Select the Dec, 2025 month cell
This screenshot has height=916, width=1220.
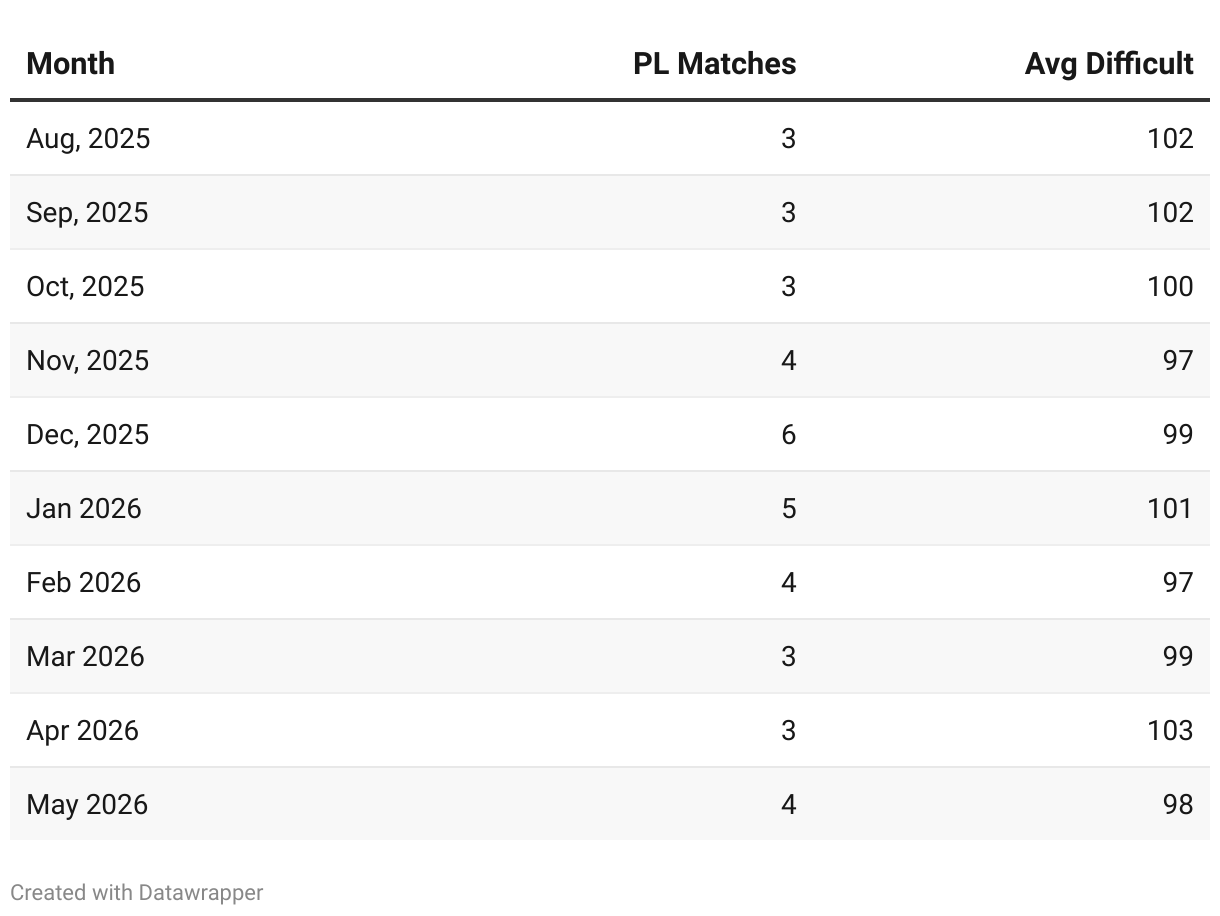[x=87, y=434]
